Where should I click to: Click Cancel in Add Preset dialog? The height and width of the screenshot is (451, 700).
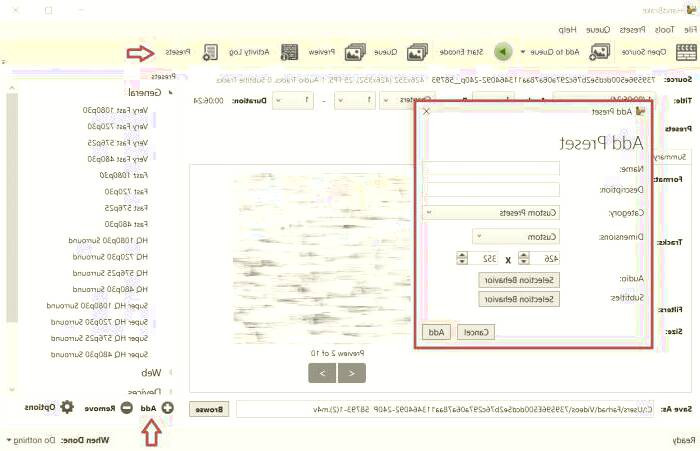(477, 331)
